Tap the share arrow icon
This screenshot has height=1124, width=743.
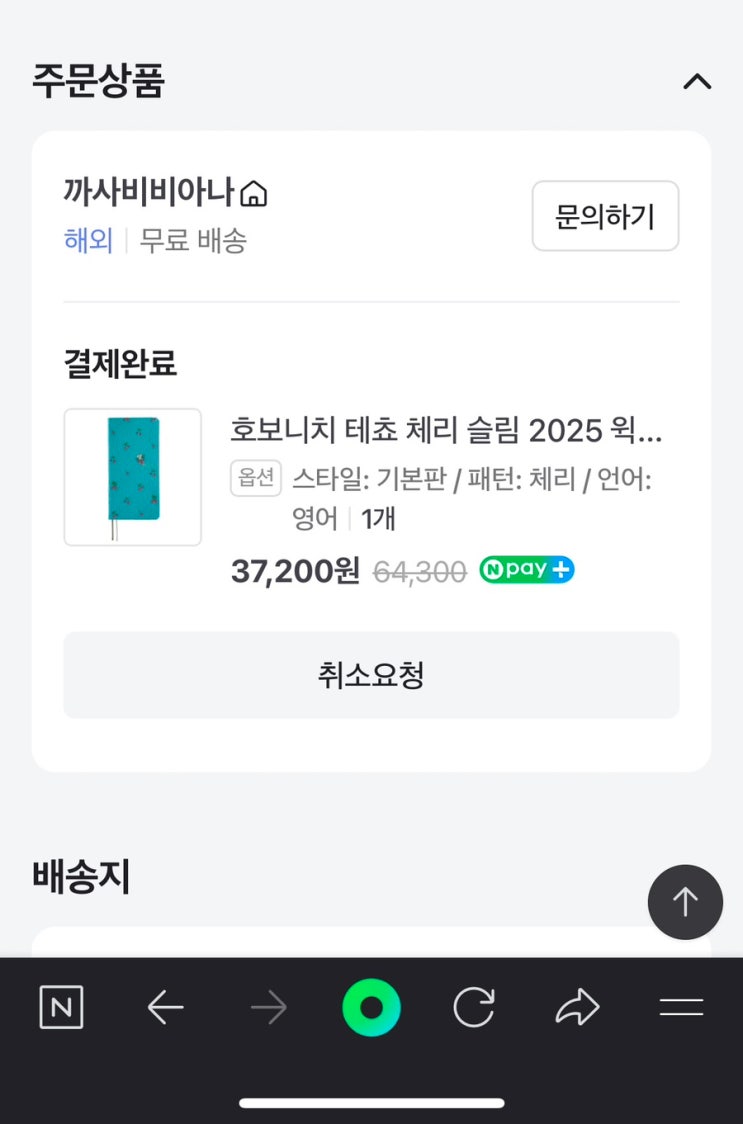pos(577,1007)
